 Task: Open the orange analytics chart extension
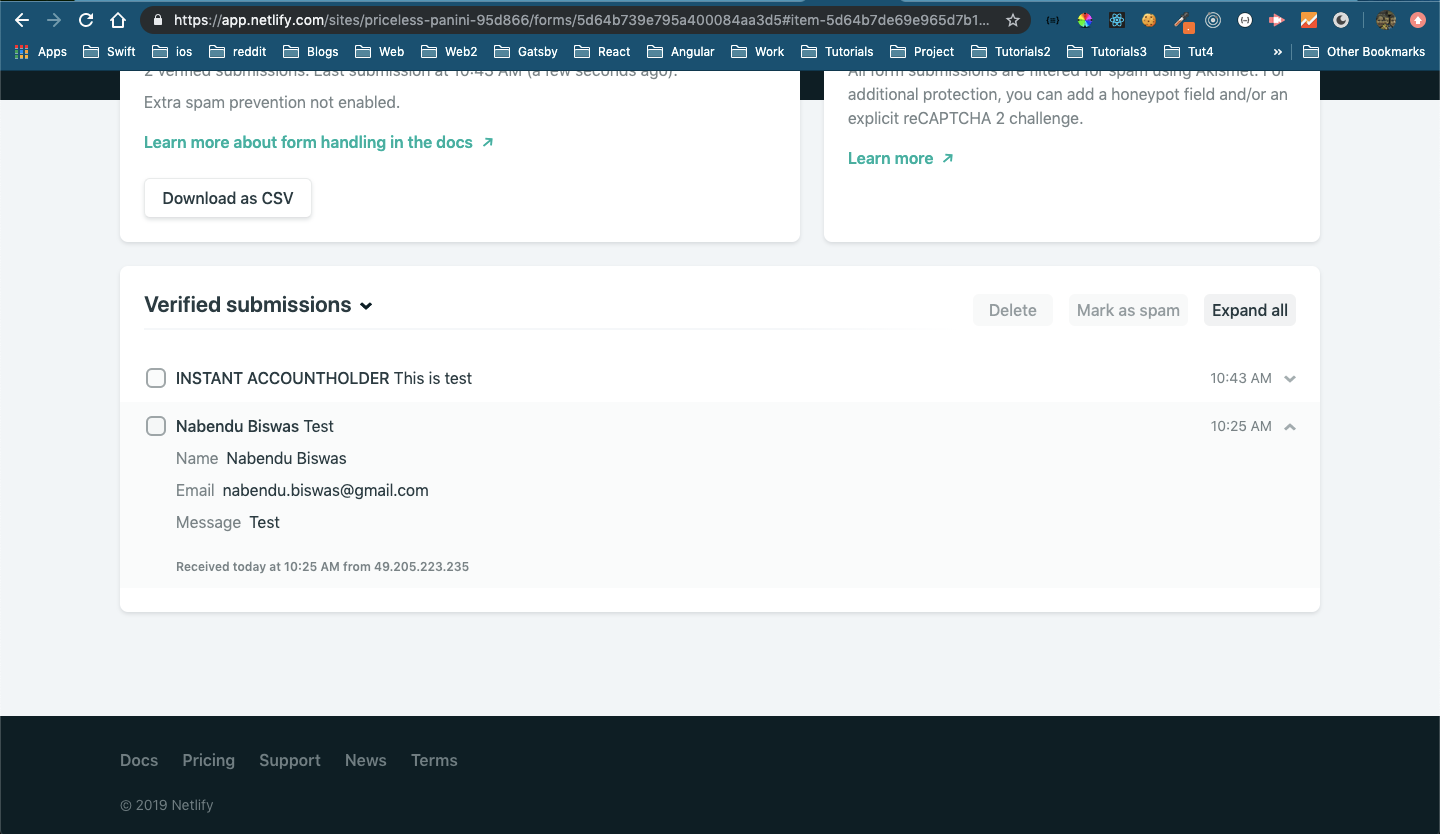[1309, 20]
